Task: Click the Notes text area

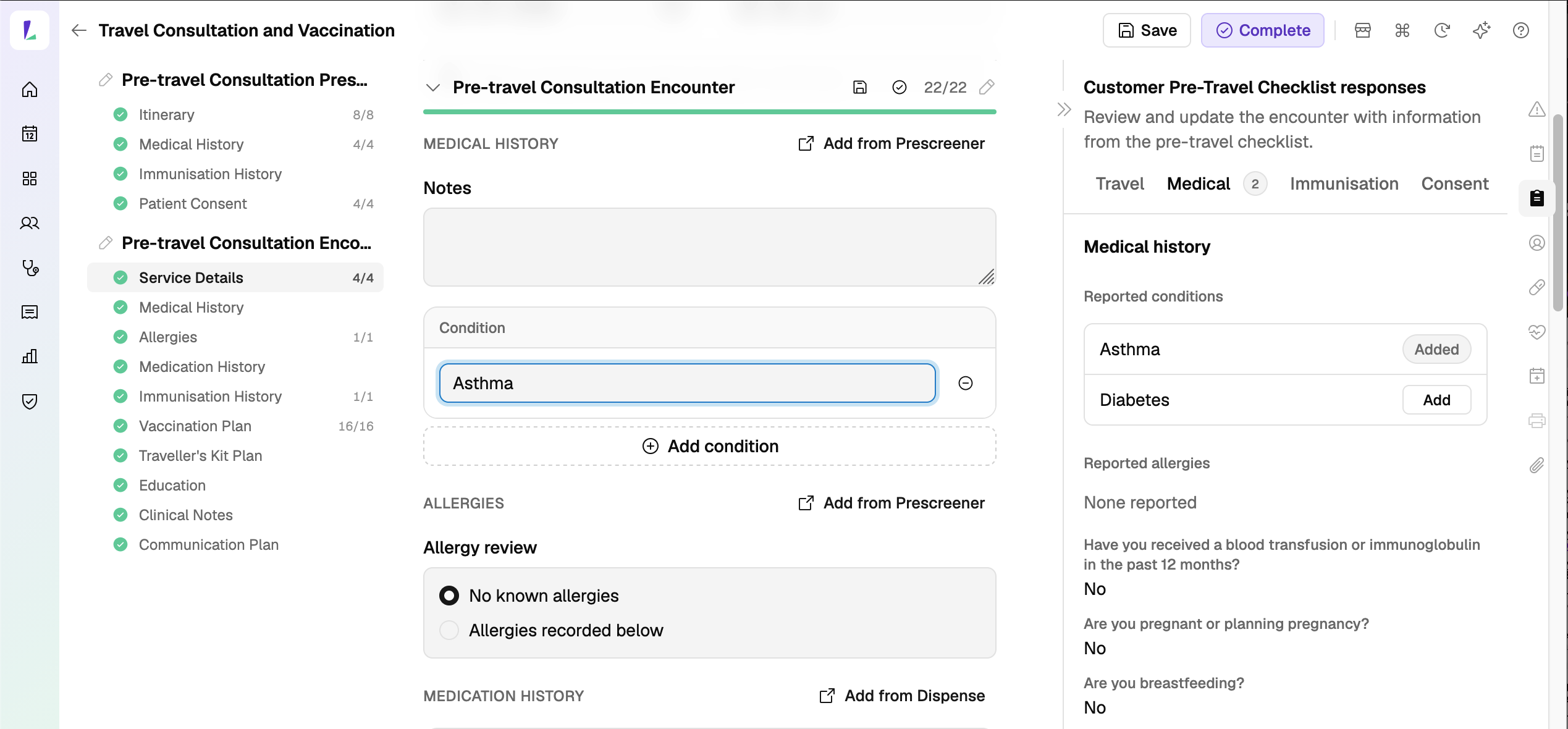Action: coord(710,247)
